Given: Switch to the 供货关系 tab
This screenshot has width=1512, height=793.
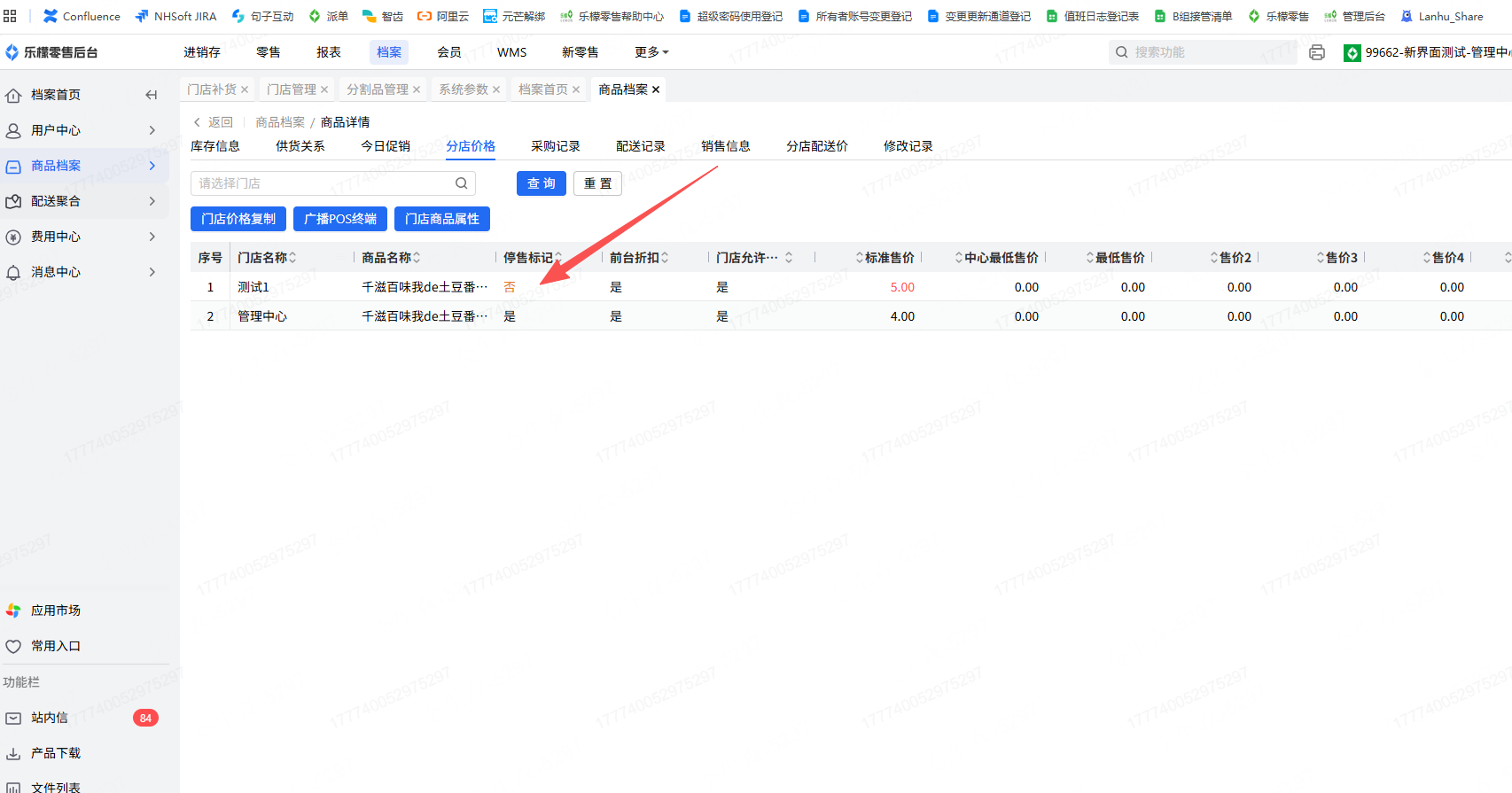Looking at the screenshot, I should click(x=300, y=146).
